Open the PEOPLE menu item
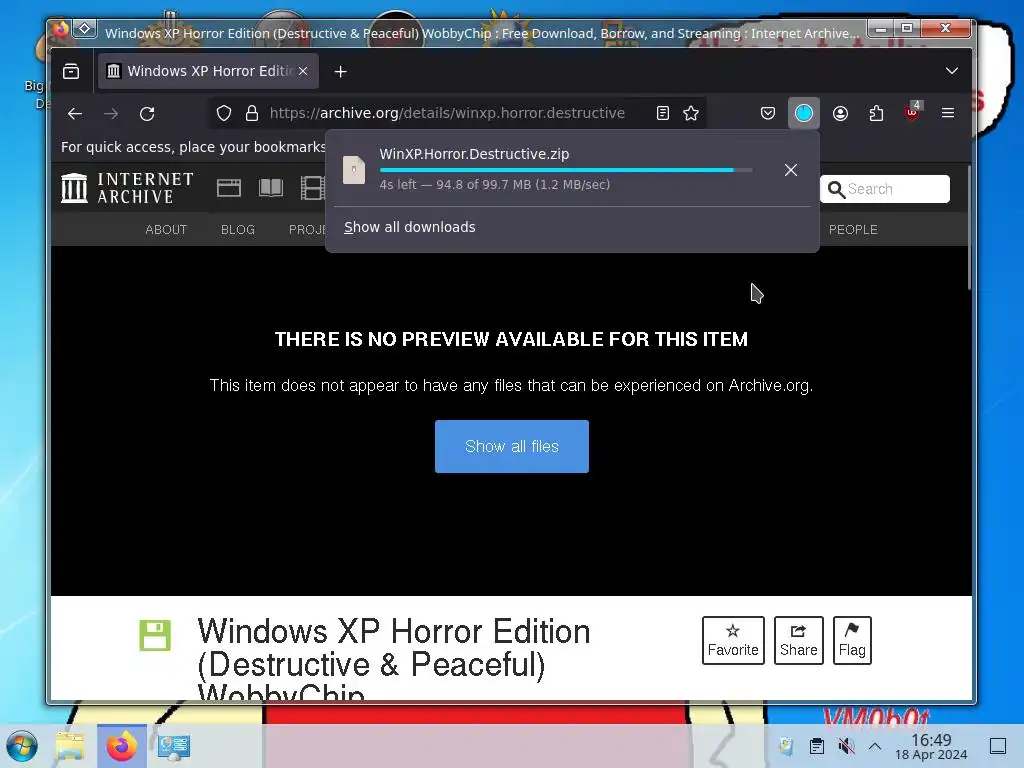The height and width of the screenshot is (768, 1024). pyautogui.click(x=853, y=230)
